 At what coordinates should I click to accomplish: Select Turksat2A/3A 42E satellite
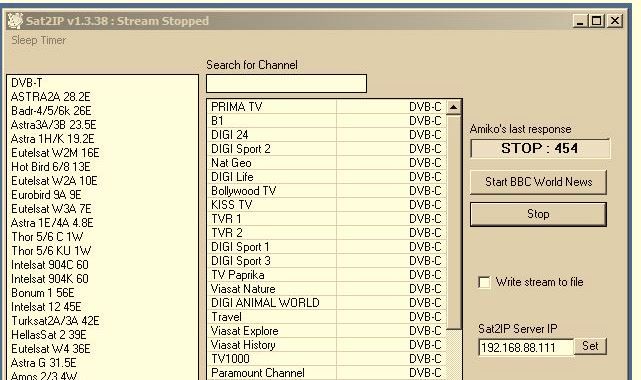click(x=103, y=321)
